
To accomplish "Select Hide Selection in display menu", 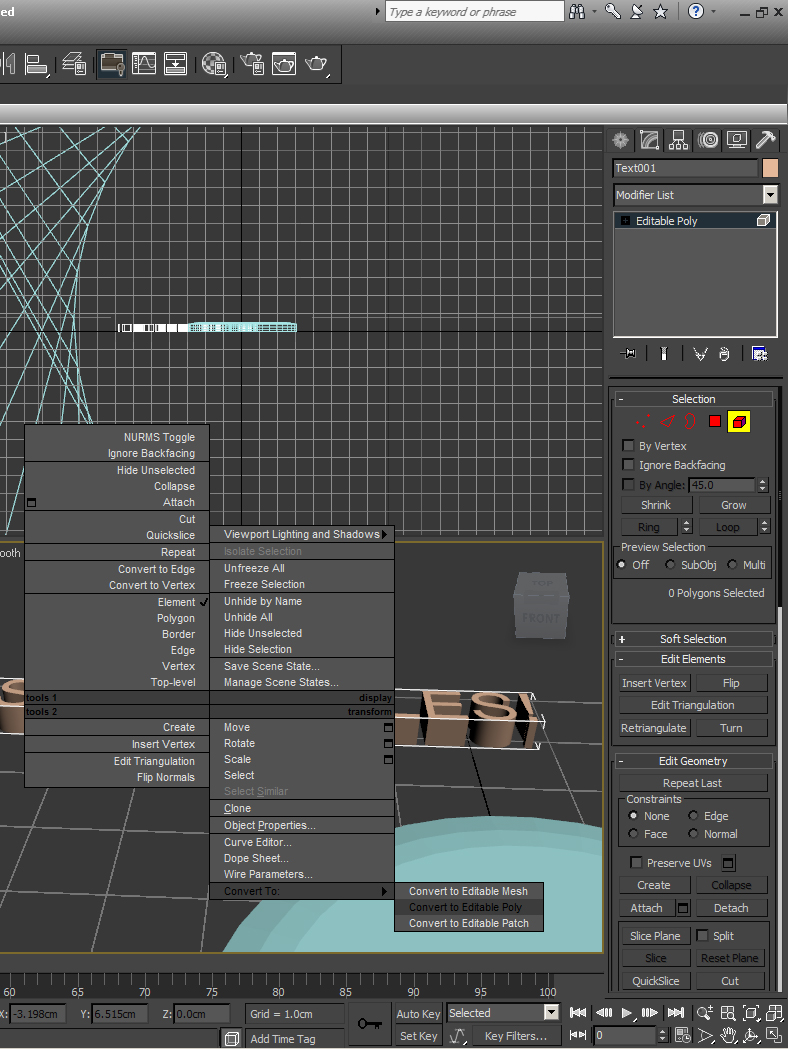I will 301,649.
